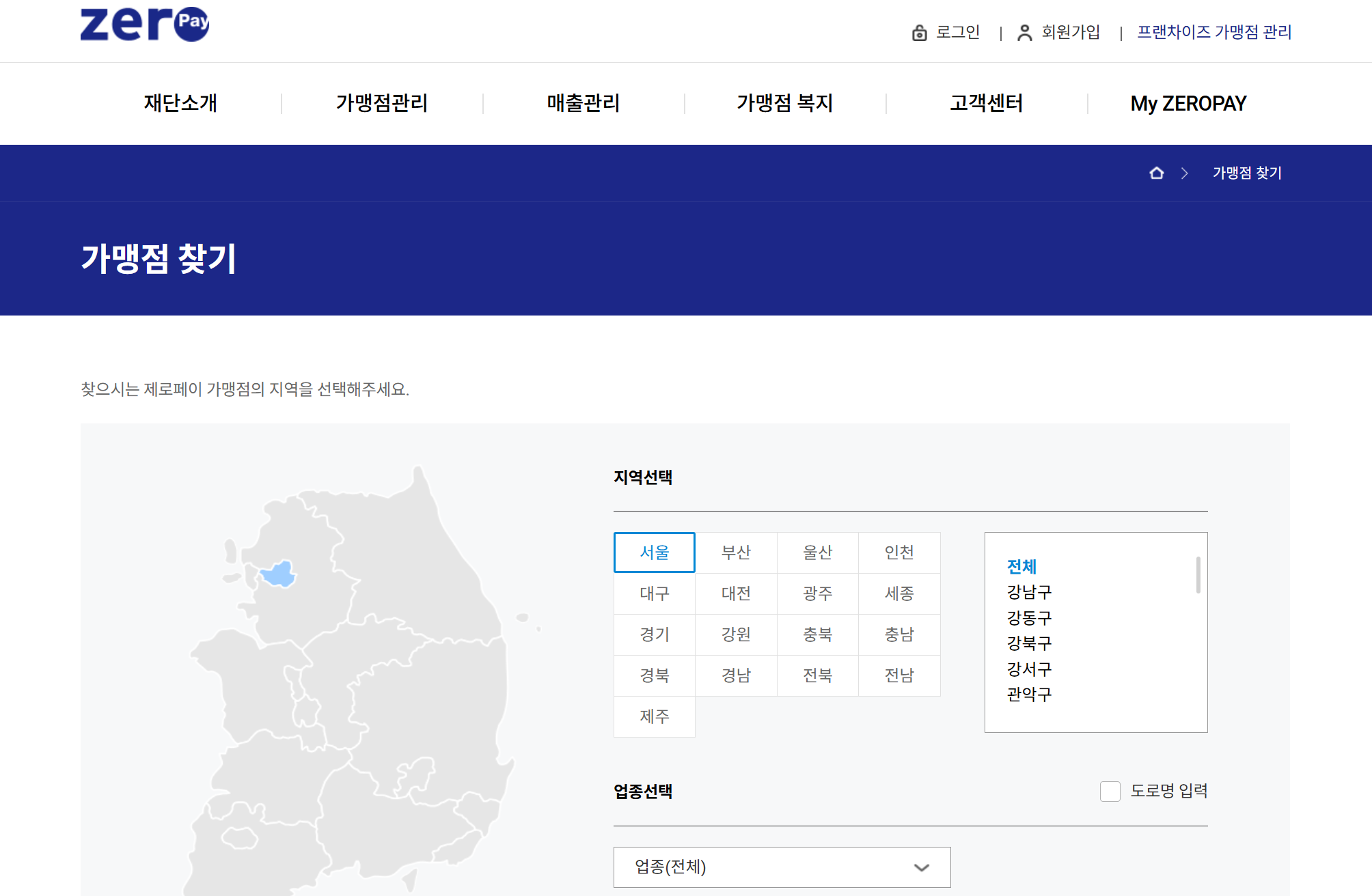
Task: Enable the 도로명 입력 checkbox
Action: click(x=1110, y=791)
